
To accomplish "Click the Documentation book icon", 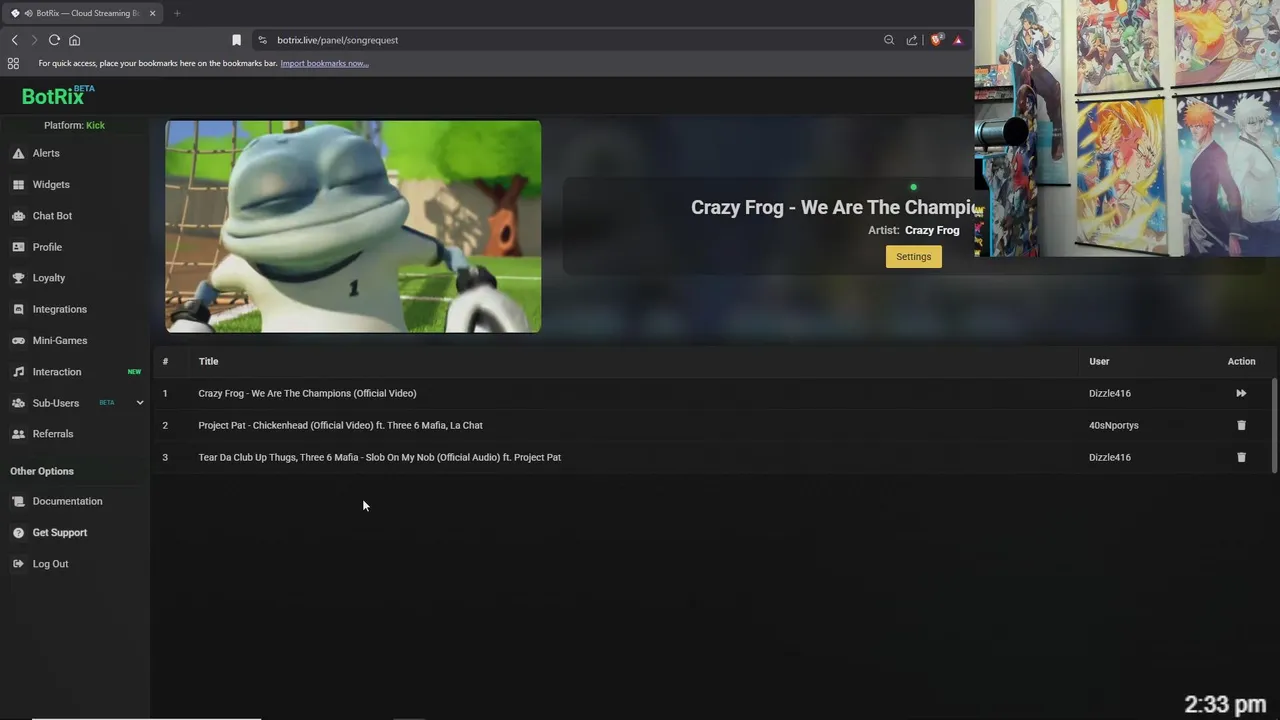I will [18, 501].
